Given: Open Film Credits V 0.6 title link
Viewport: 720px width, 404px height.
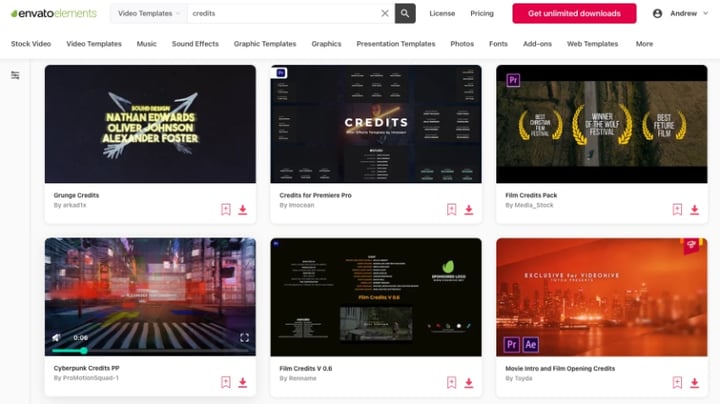Looking at the screenshot, I should click(305, 368).
